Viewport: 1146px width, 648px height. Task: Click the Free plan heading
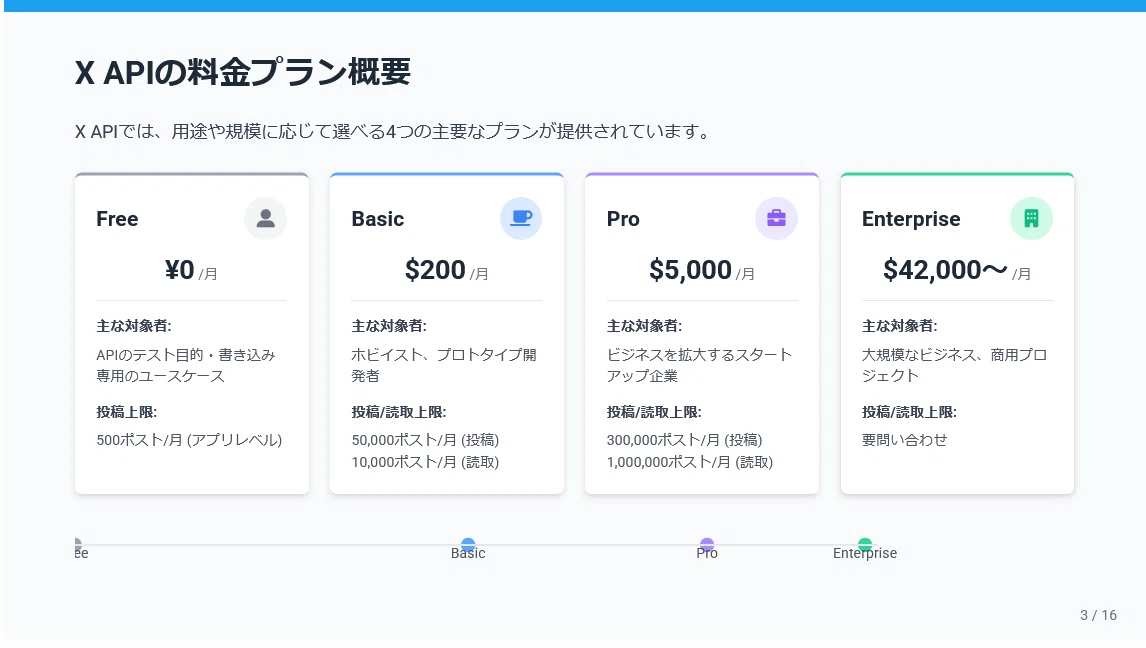pyautogui.click(x=117, y=218)
